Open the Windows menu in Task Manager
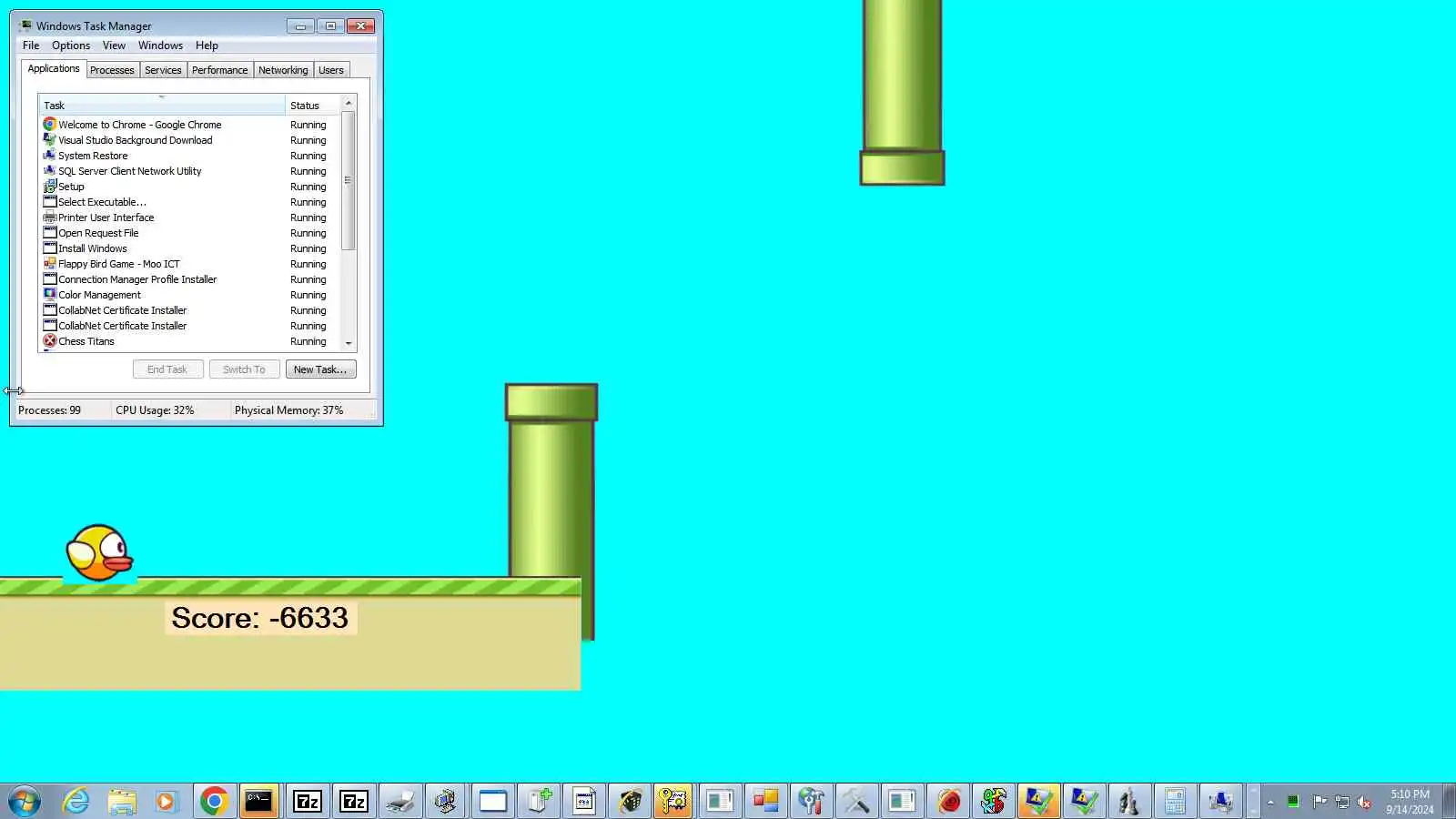This screenshot has width=1456, height=819. (160, 45)
